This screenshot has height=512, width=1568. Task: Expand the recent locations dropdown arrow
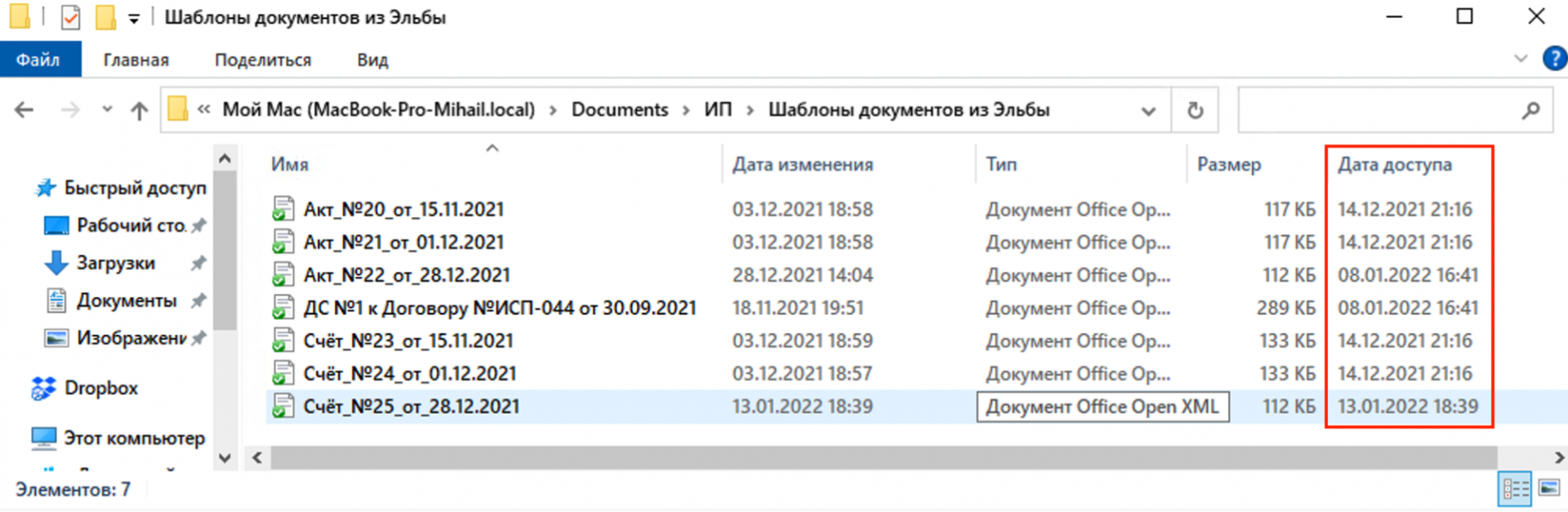point(107,109)
